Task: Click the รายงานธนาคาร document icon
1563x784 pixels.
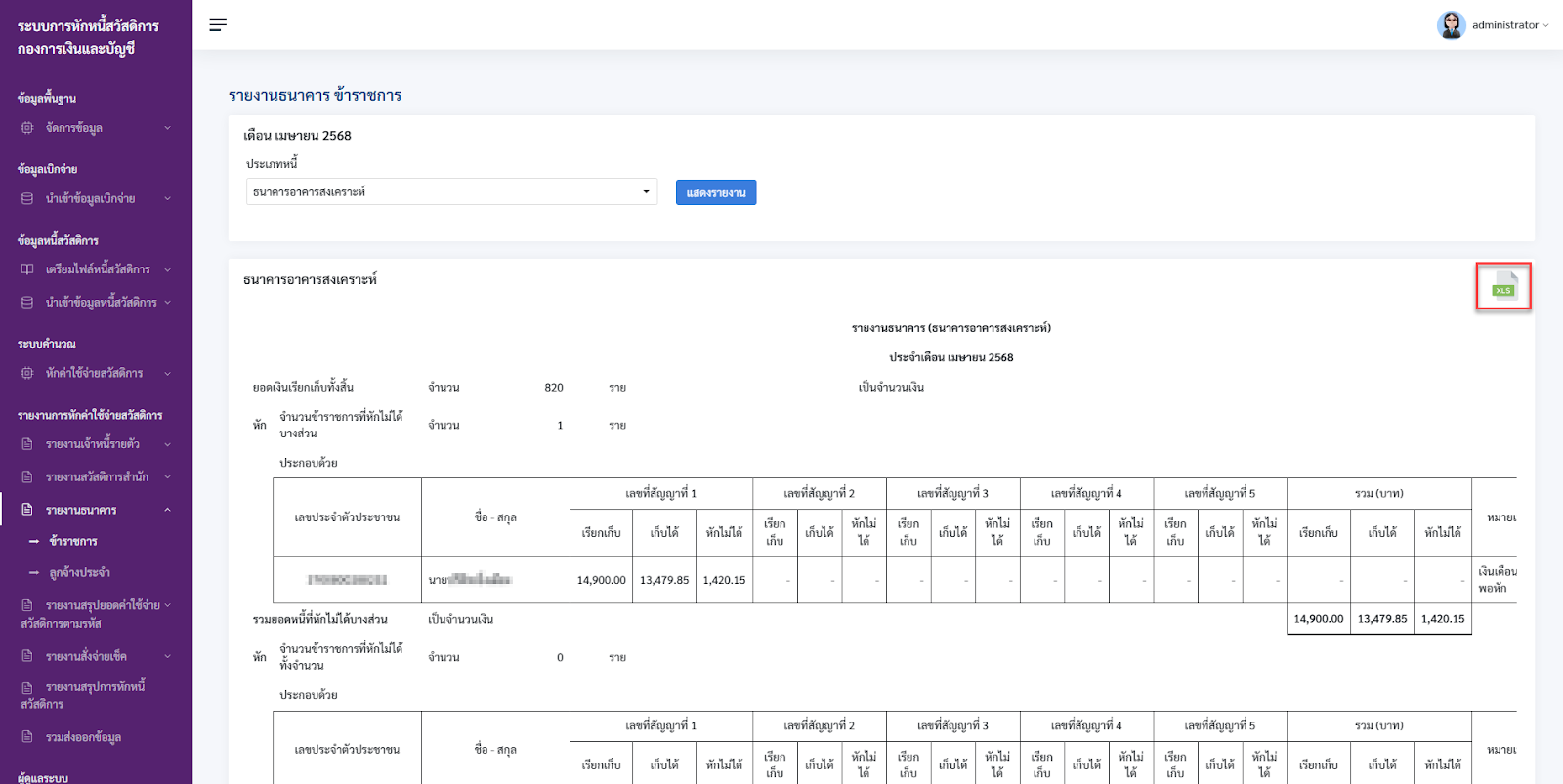Action: coord(27,510)
